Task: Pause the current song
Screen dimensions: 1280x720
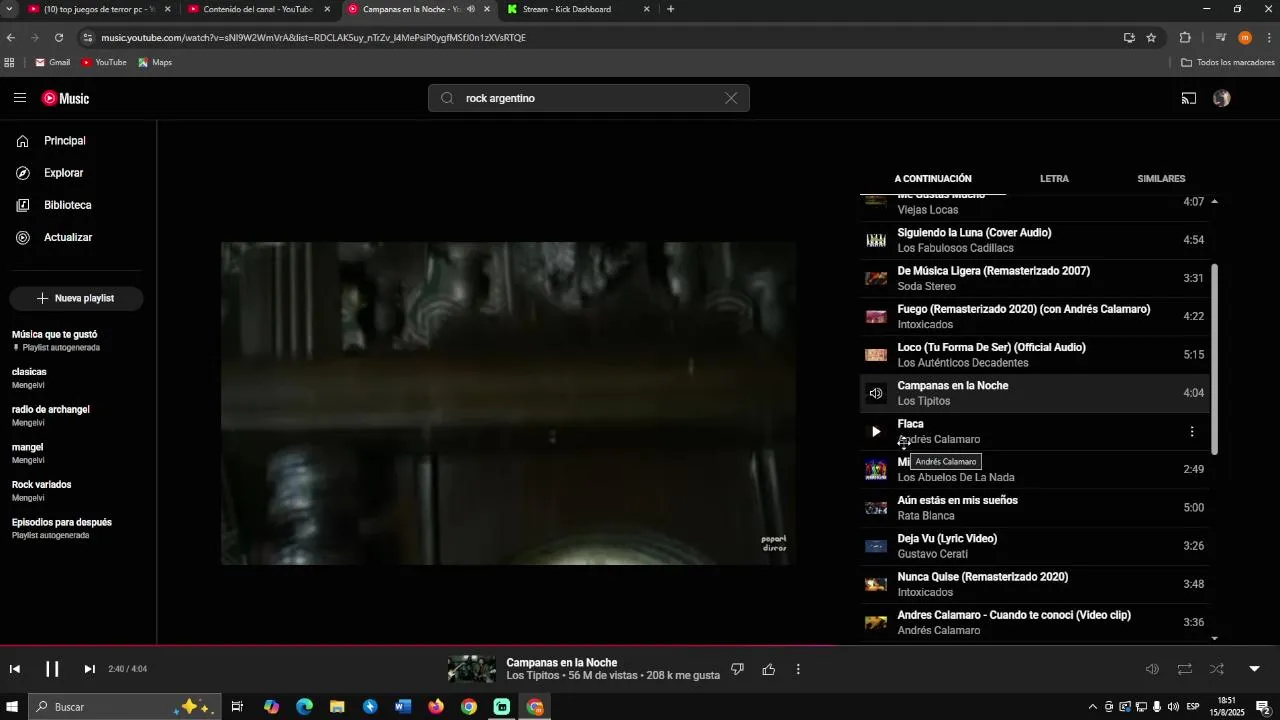Action: [x=52, y=669]
